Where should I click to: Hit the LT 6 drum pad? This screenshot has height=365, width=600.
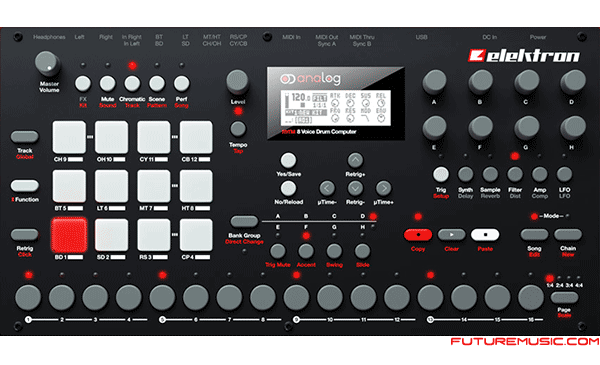pyautogui.click(x=111, y=186)
